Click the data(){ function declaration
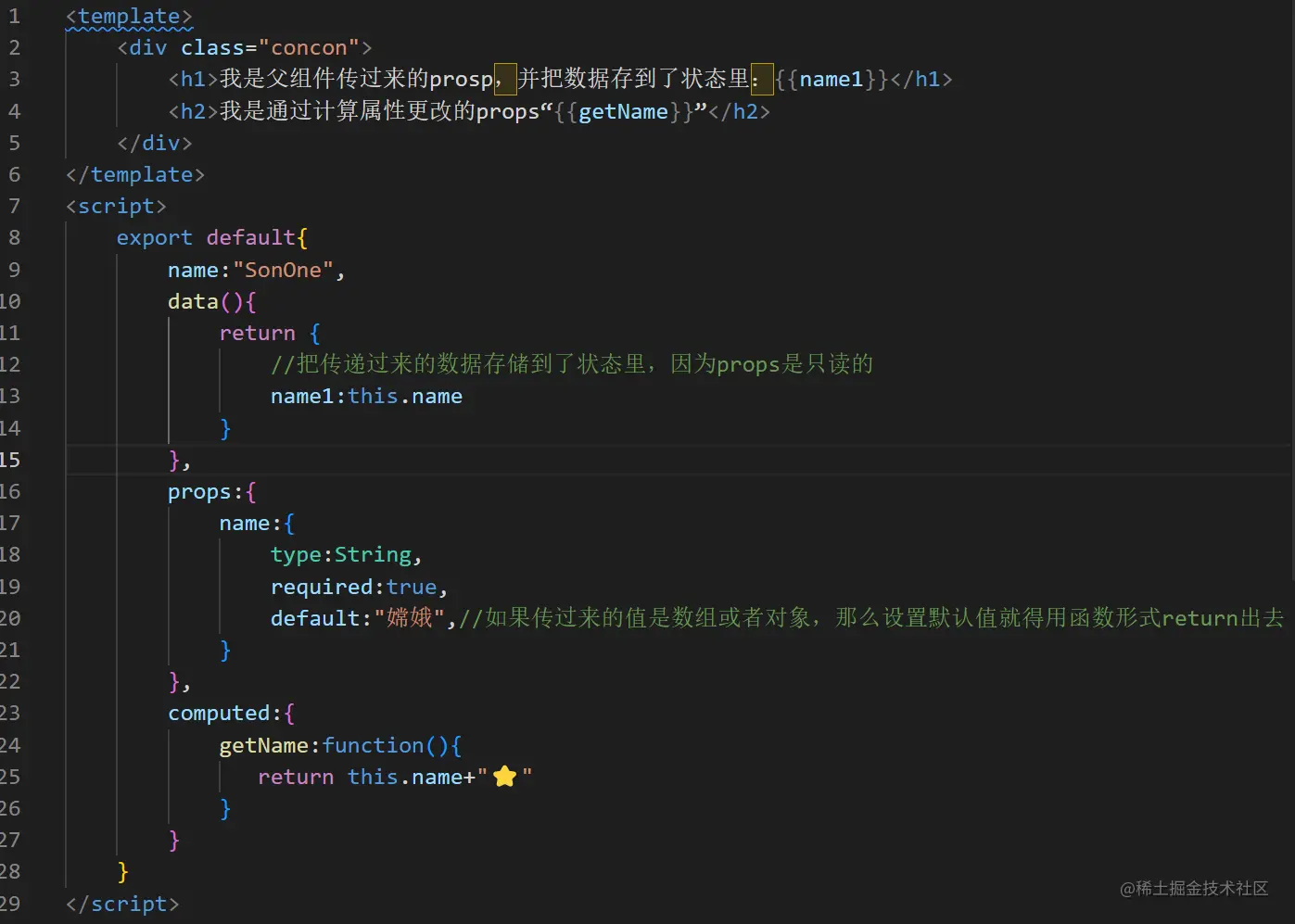The height and width of the screenshot is (924, 1295). tap(212, 302)
